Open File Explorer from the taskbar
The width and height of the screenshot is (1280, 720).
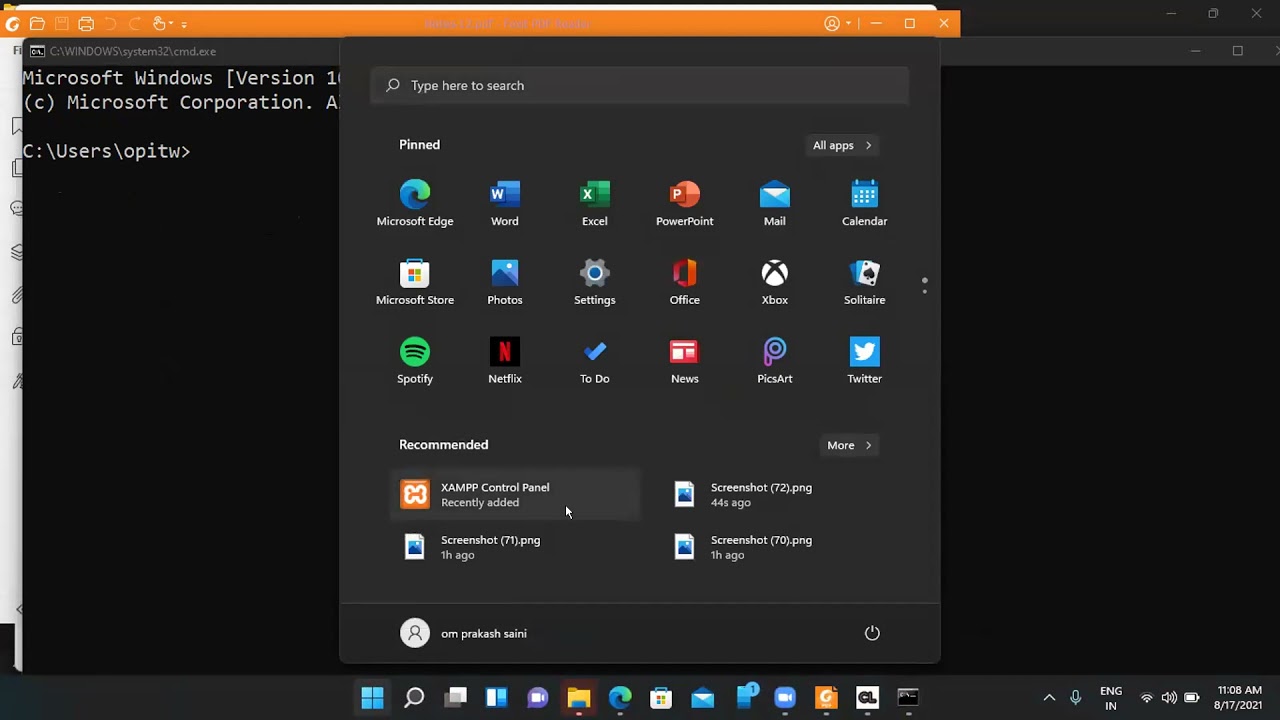tap(579, 697)
